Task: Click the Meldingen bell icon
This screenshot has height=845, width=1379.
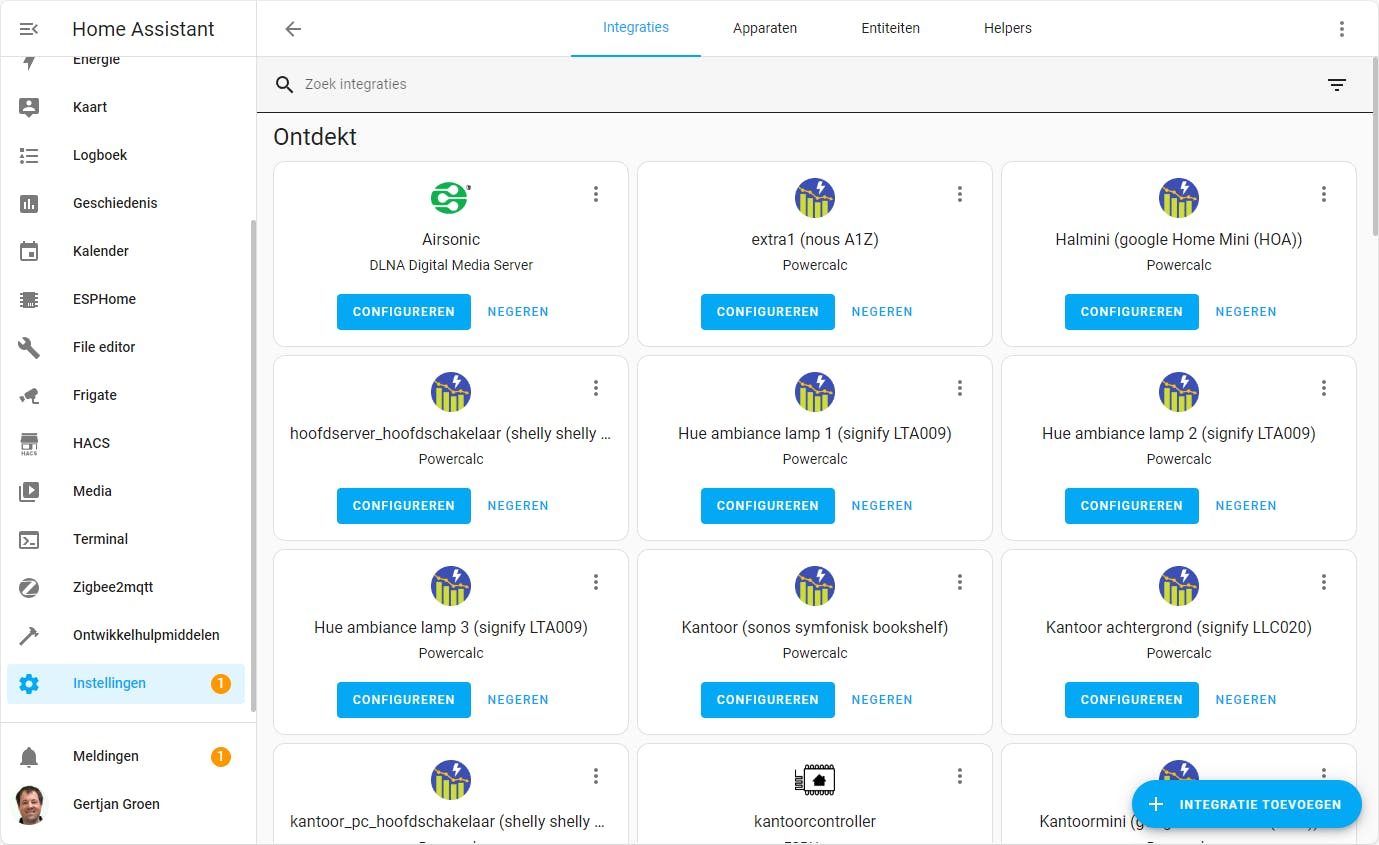Action: coord(29,757)
